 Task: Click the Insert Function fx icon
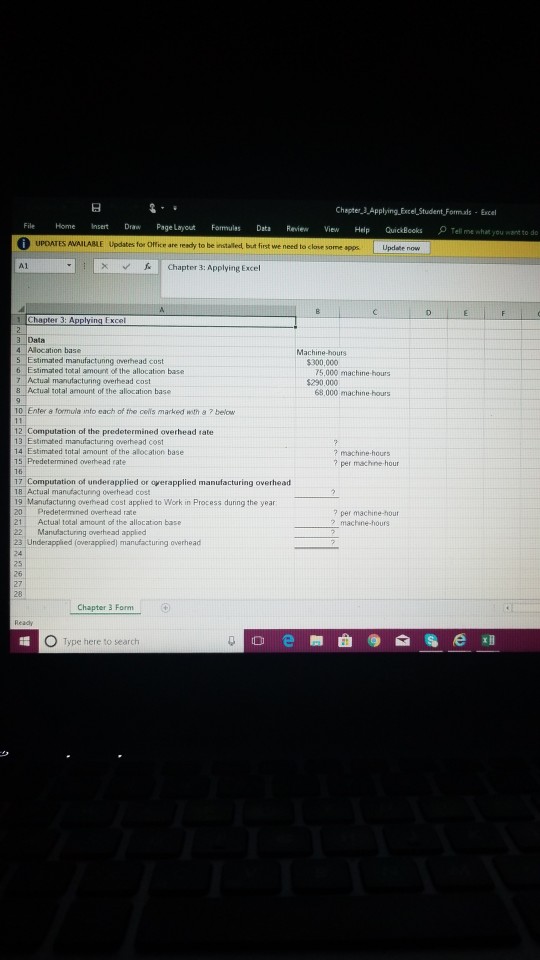coord(147,268)
